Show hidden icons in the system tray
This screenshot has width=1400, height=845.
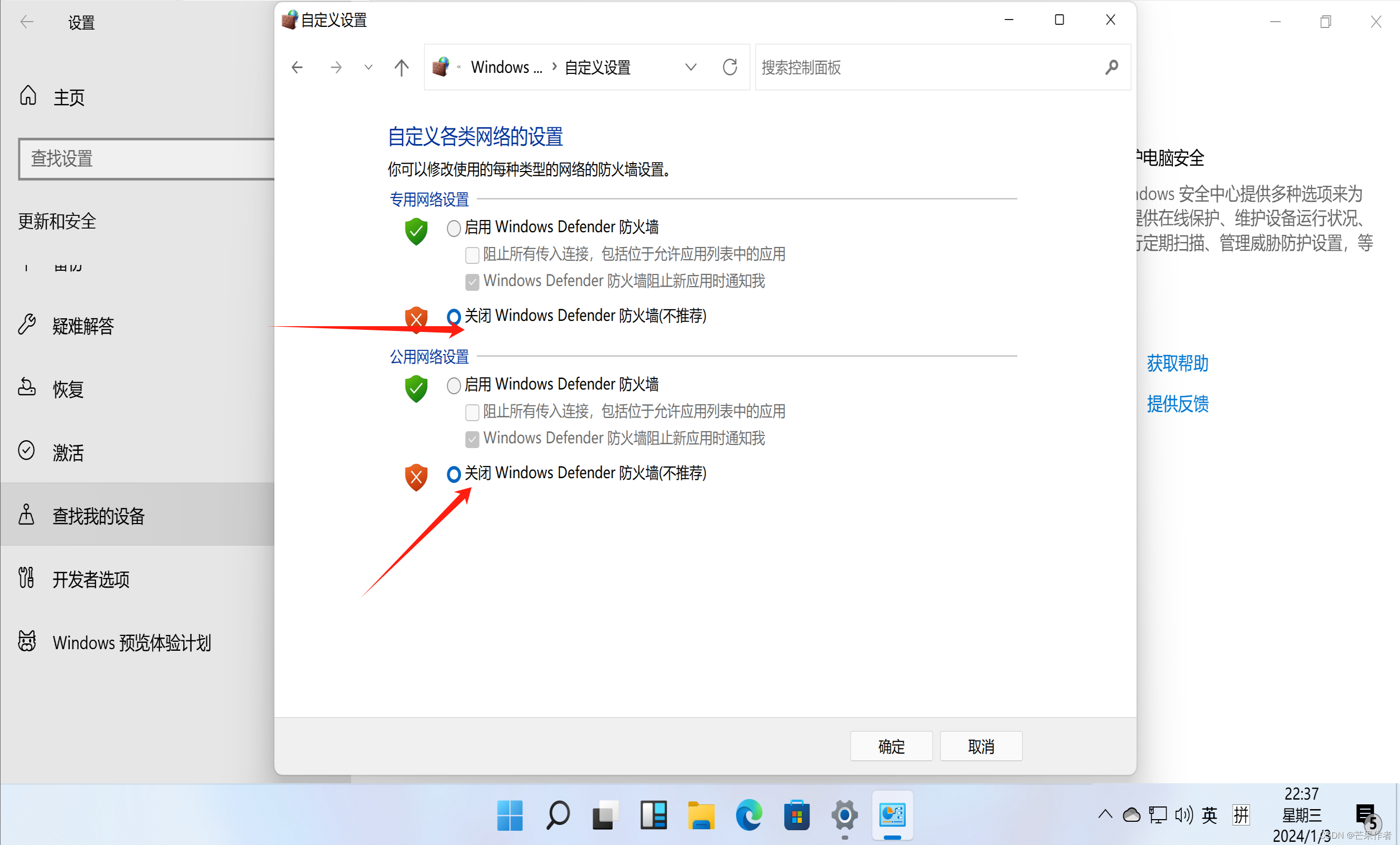1105,814
